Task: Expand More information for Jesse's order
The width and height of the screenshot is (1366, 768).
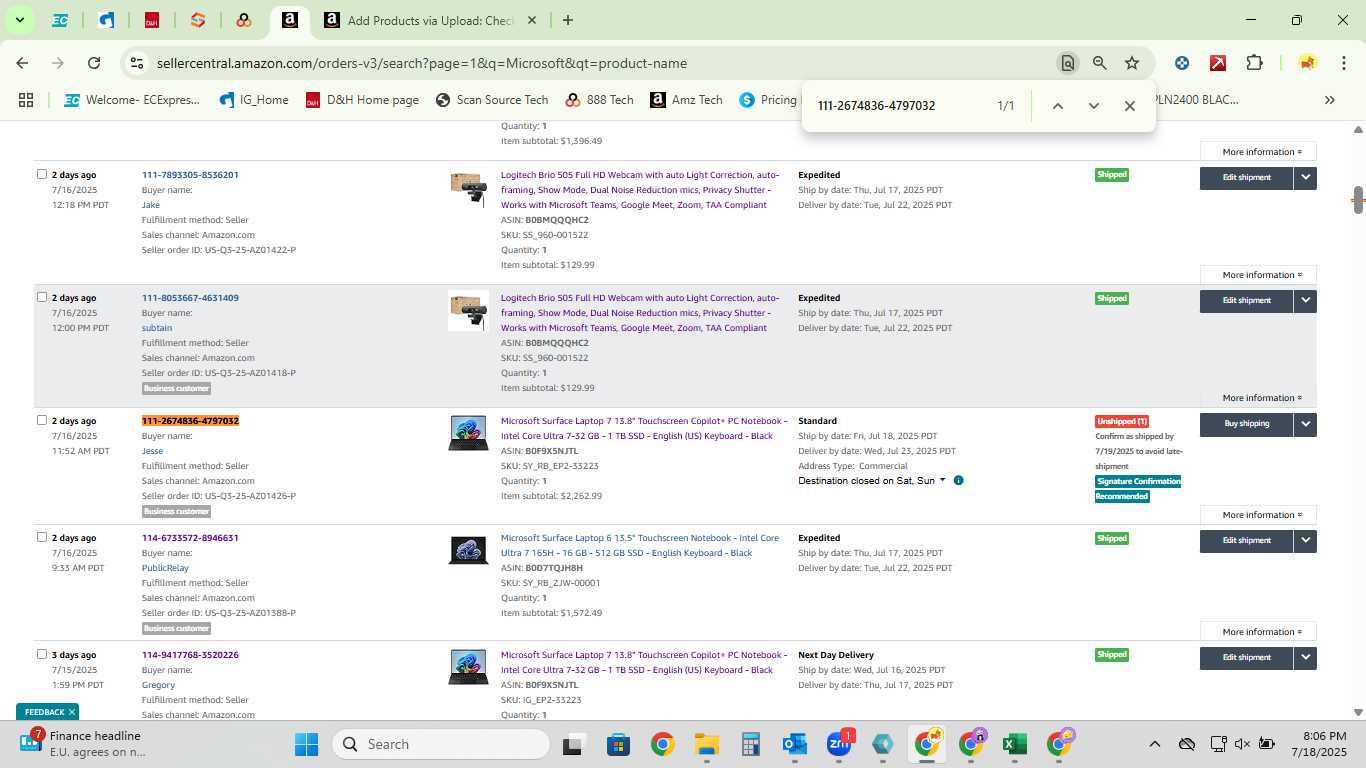Action: (1258, 515)
